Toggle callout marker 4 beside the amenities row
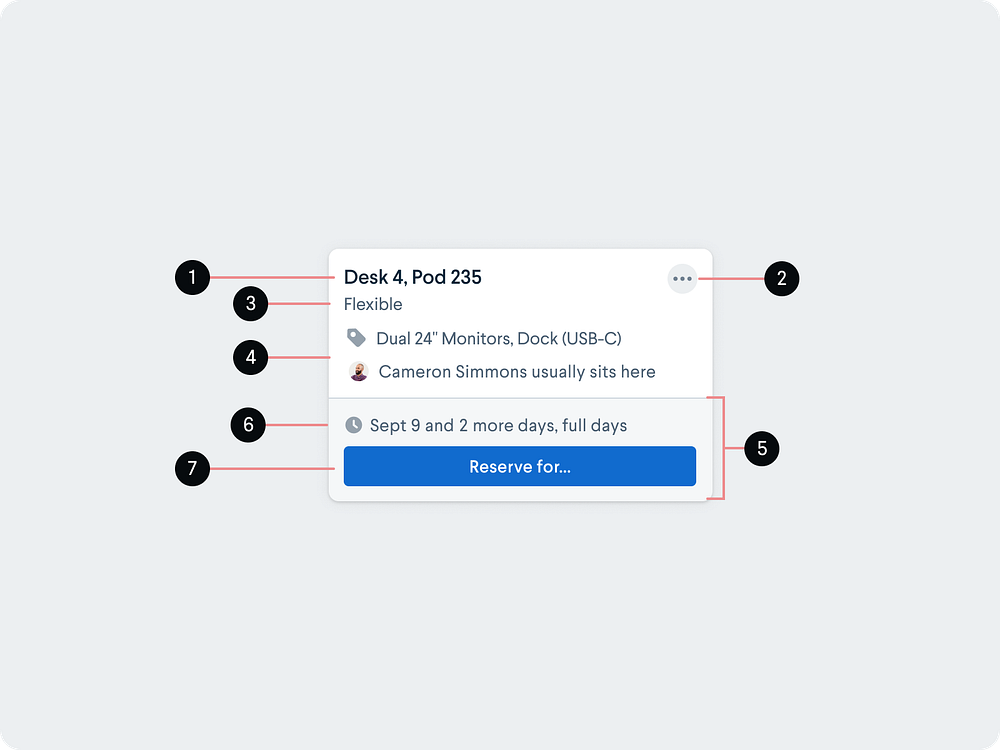This screenshot has width=1000, height=750. [x=250, y=357]
